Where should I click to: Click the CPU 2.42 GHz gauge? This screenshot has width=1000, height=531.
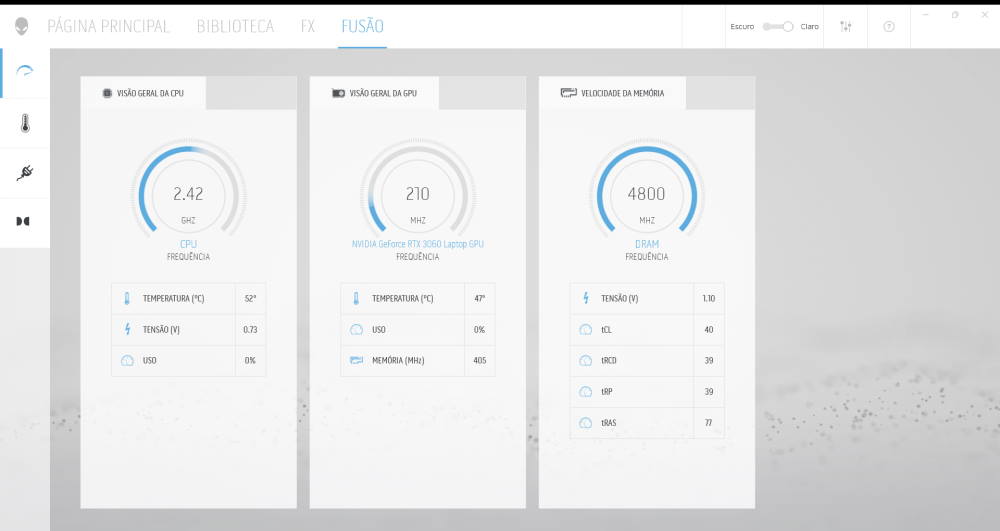pos(188,193)
